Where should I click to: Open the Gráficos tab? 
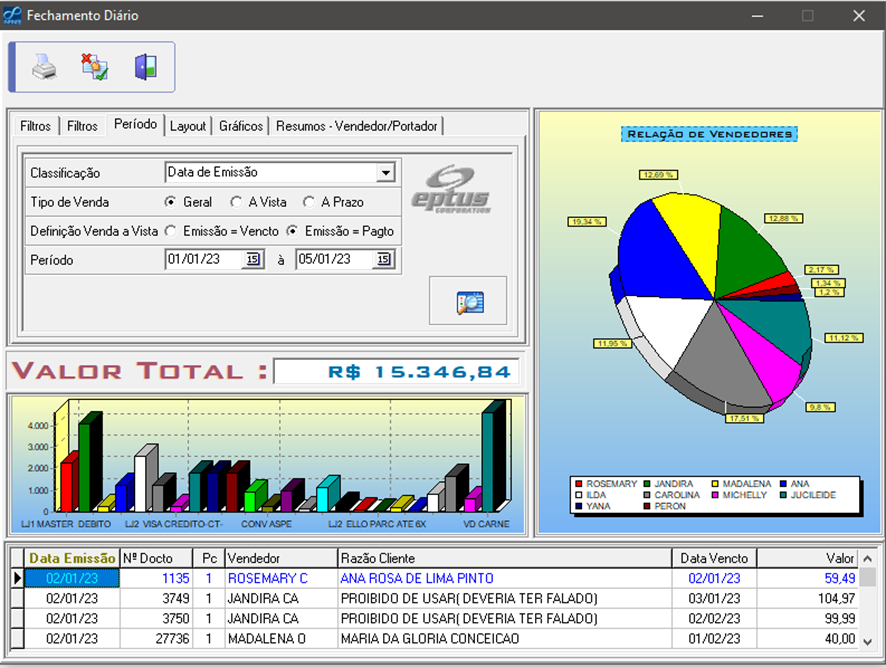[x=241, y=126]
